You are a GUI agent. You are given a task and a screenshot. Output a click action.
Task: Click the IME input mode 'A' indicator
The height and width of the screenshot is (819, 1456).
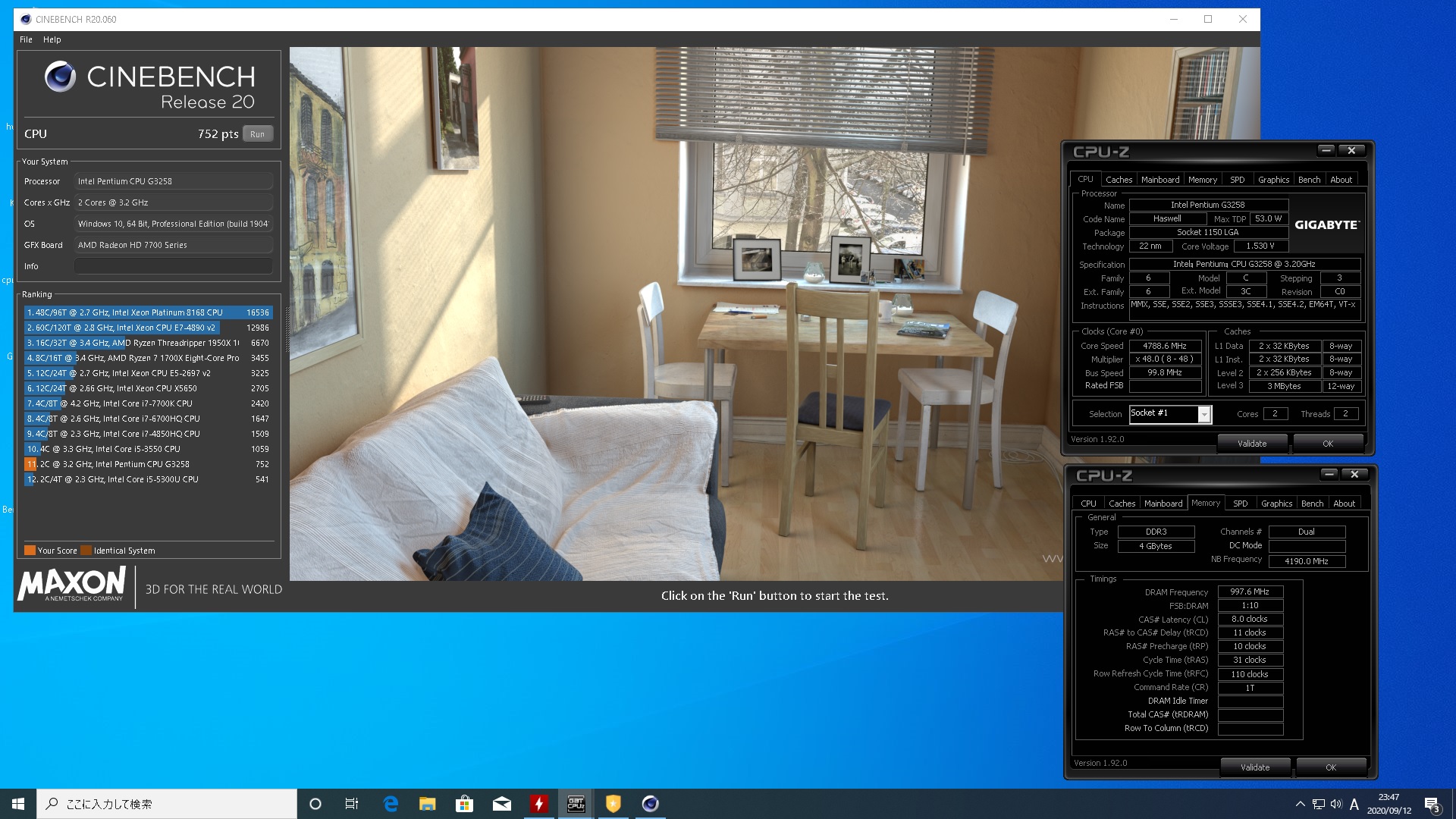click(1354, 804)
